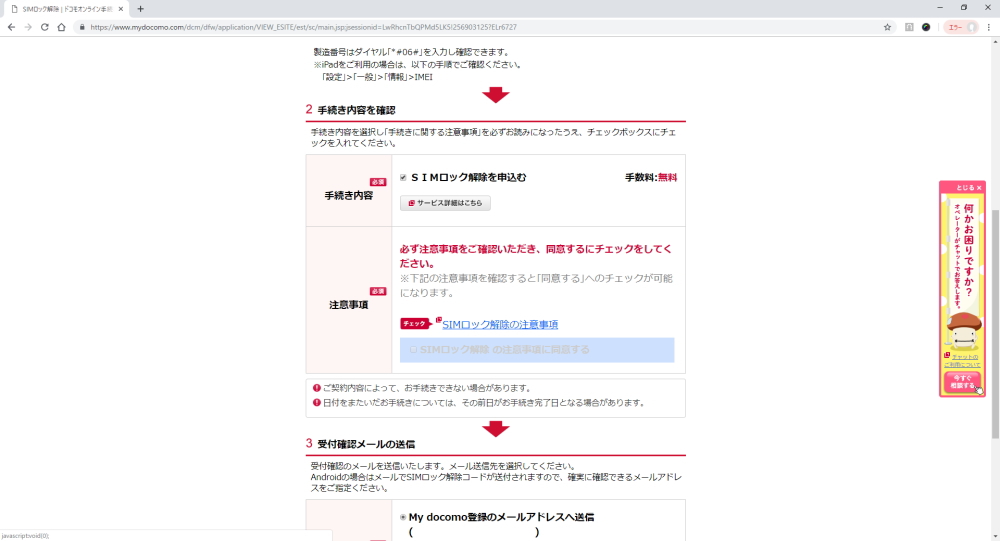Restore down the browser window
1000x541 pixels.
coord(964,8)
